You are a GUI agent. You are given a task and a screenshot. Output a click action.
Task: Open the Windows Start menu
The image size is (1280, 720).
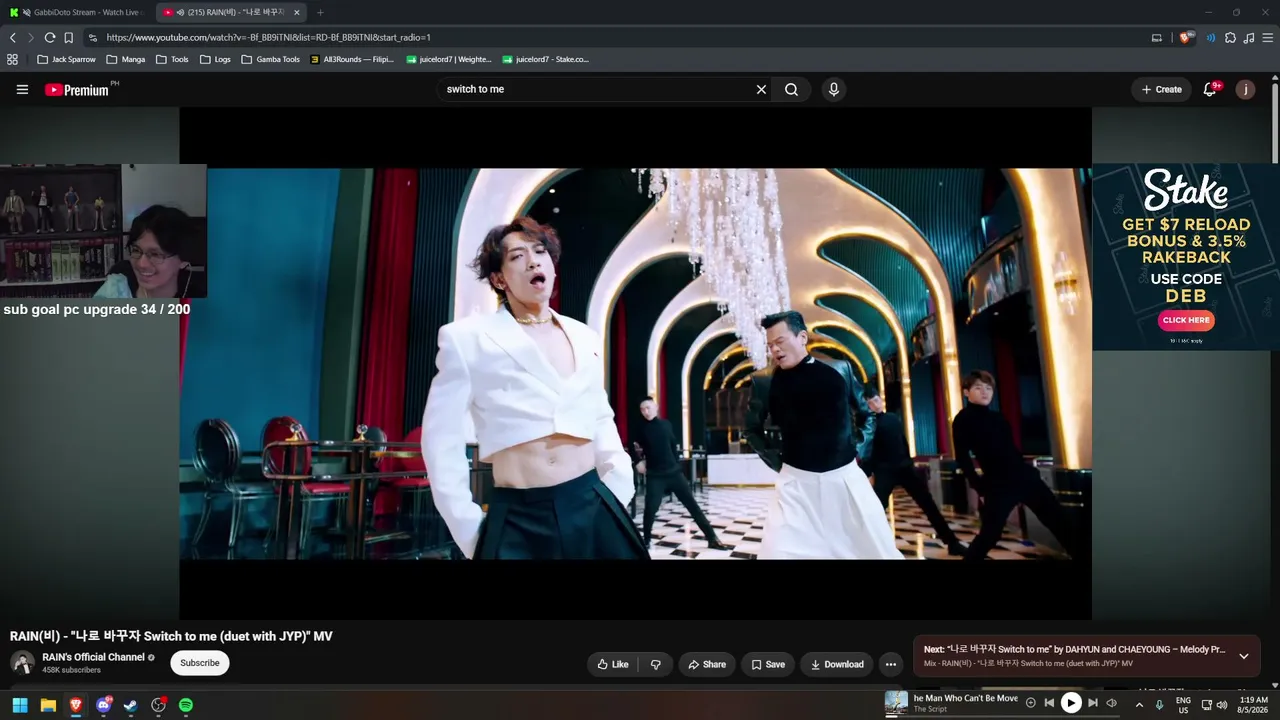click(20, 705)
